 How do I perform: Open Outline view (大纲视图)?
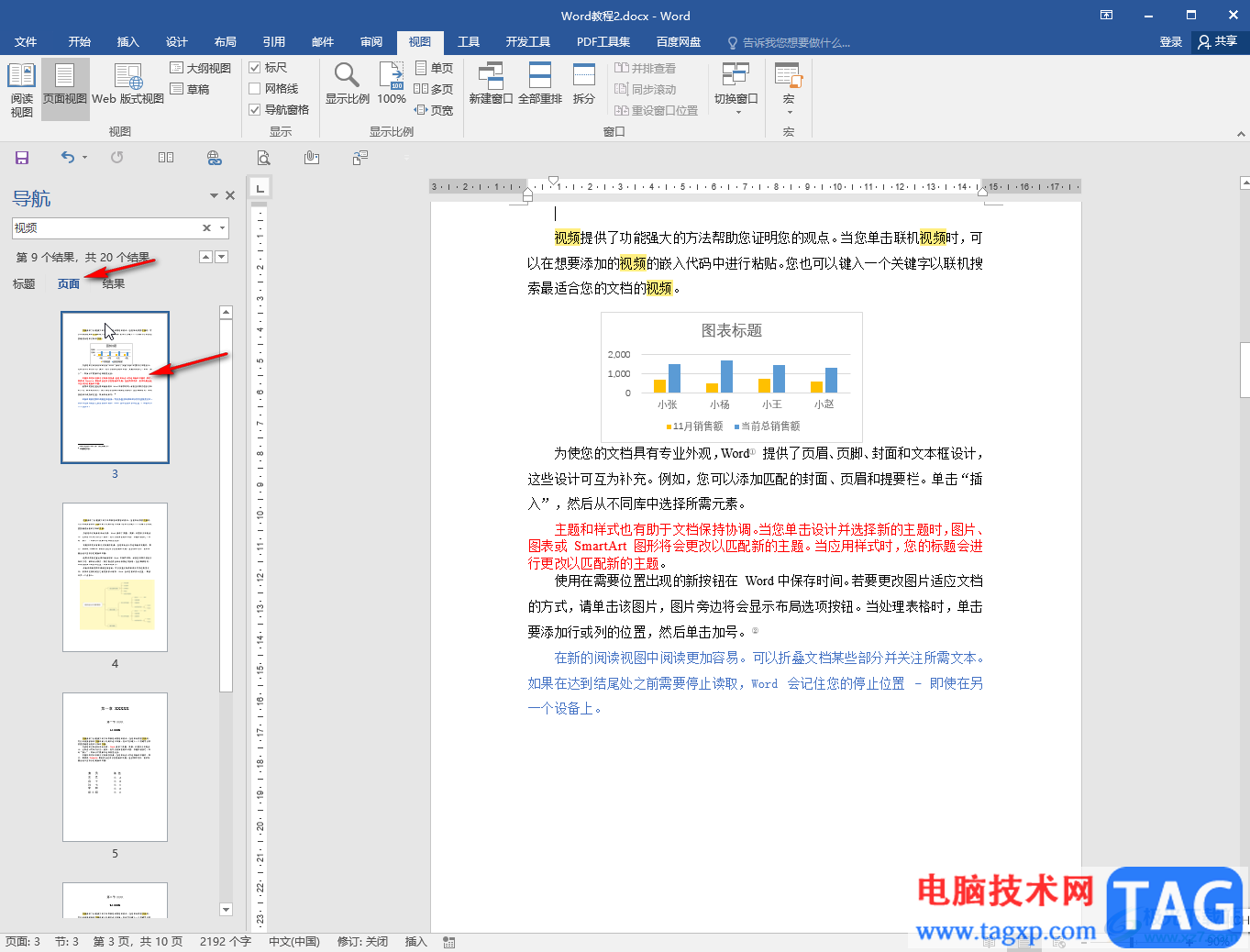200,68
